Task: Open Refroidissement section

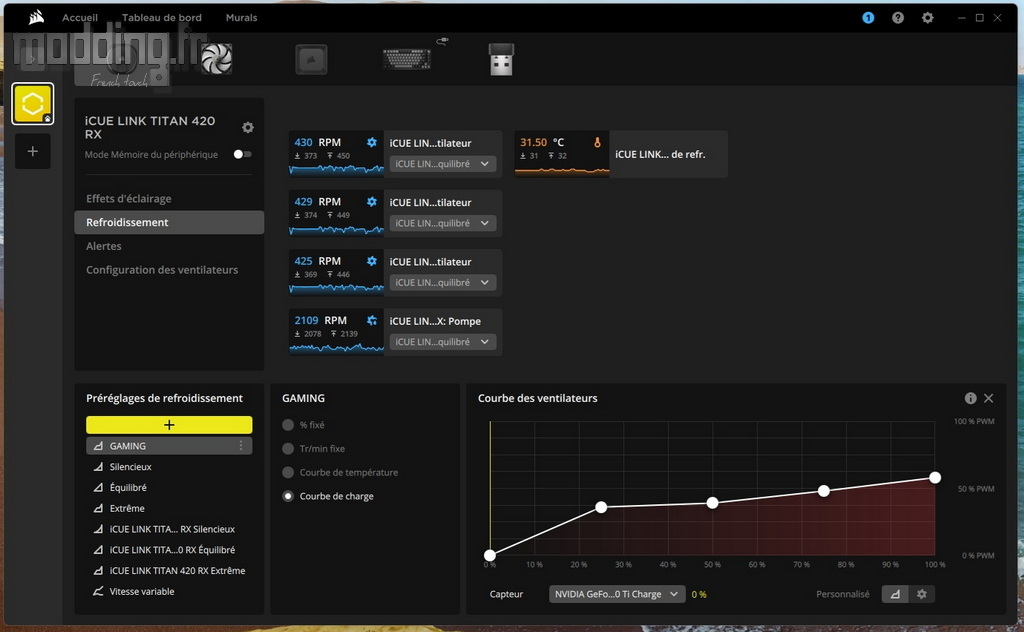Action: click(x=169, y=222)
